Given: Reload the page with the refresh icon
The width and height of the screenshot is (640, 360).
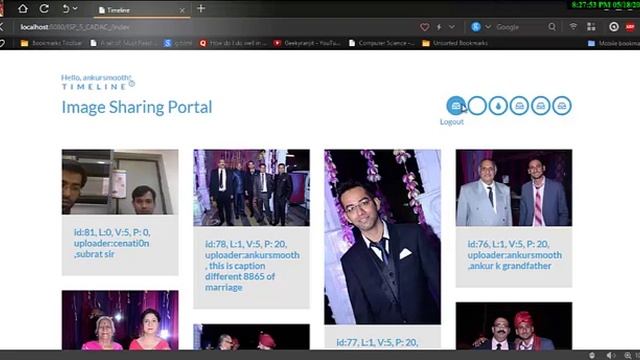Looking at the screenshot, I should tap(44, 9).
